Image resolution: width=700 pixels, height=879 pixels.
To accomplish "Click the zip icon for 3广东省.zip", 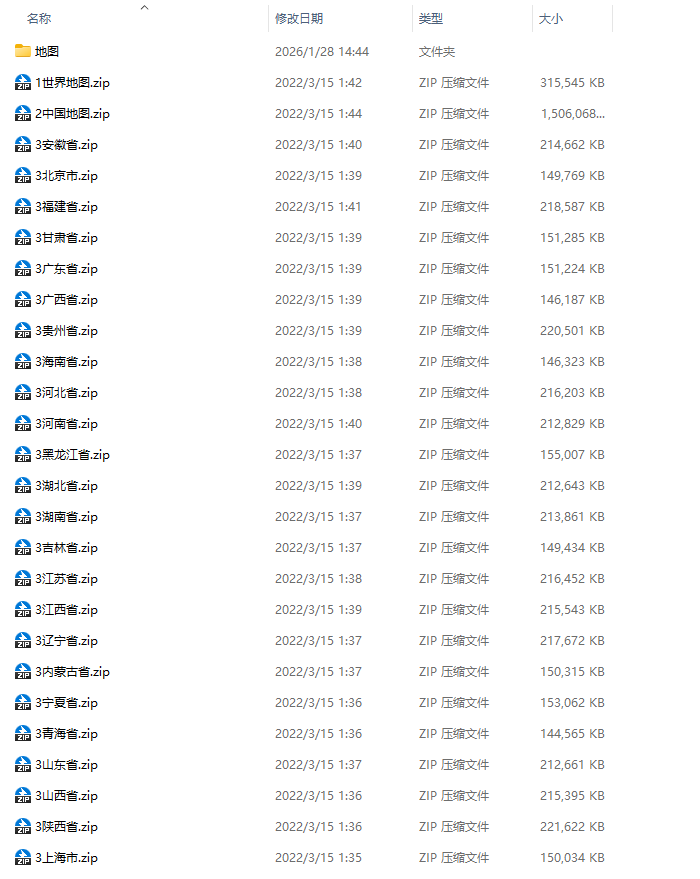I will [x=22, y=269].
